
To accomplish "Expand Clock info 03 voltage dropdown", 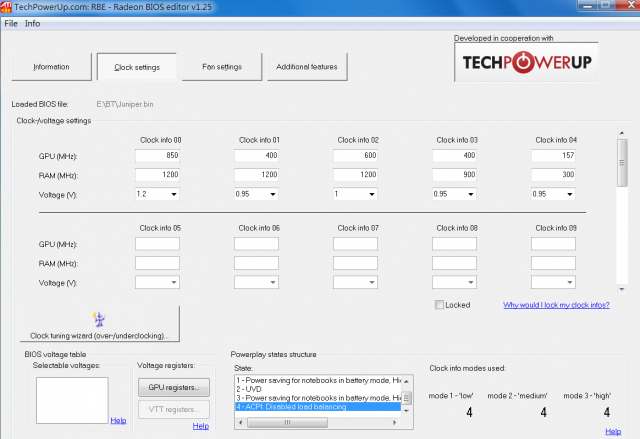I will 471,194.
